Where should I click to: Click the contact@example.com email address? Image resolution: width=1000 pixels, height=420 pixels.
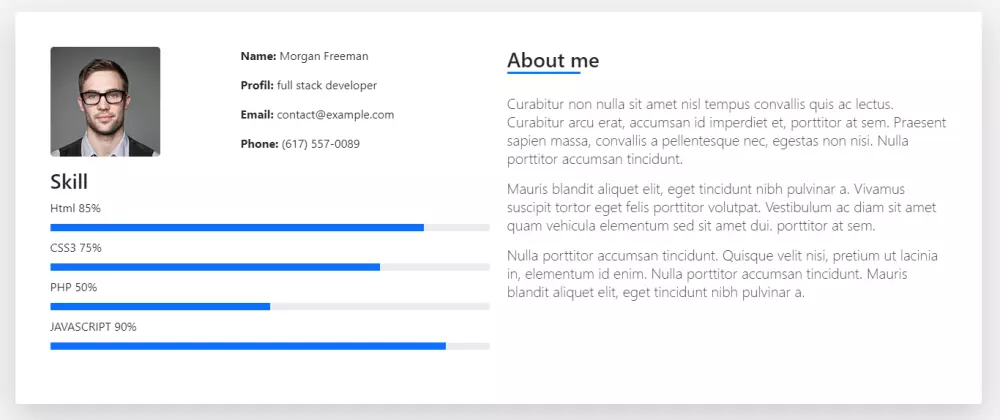click(335, 115)
